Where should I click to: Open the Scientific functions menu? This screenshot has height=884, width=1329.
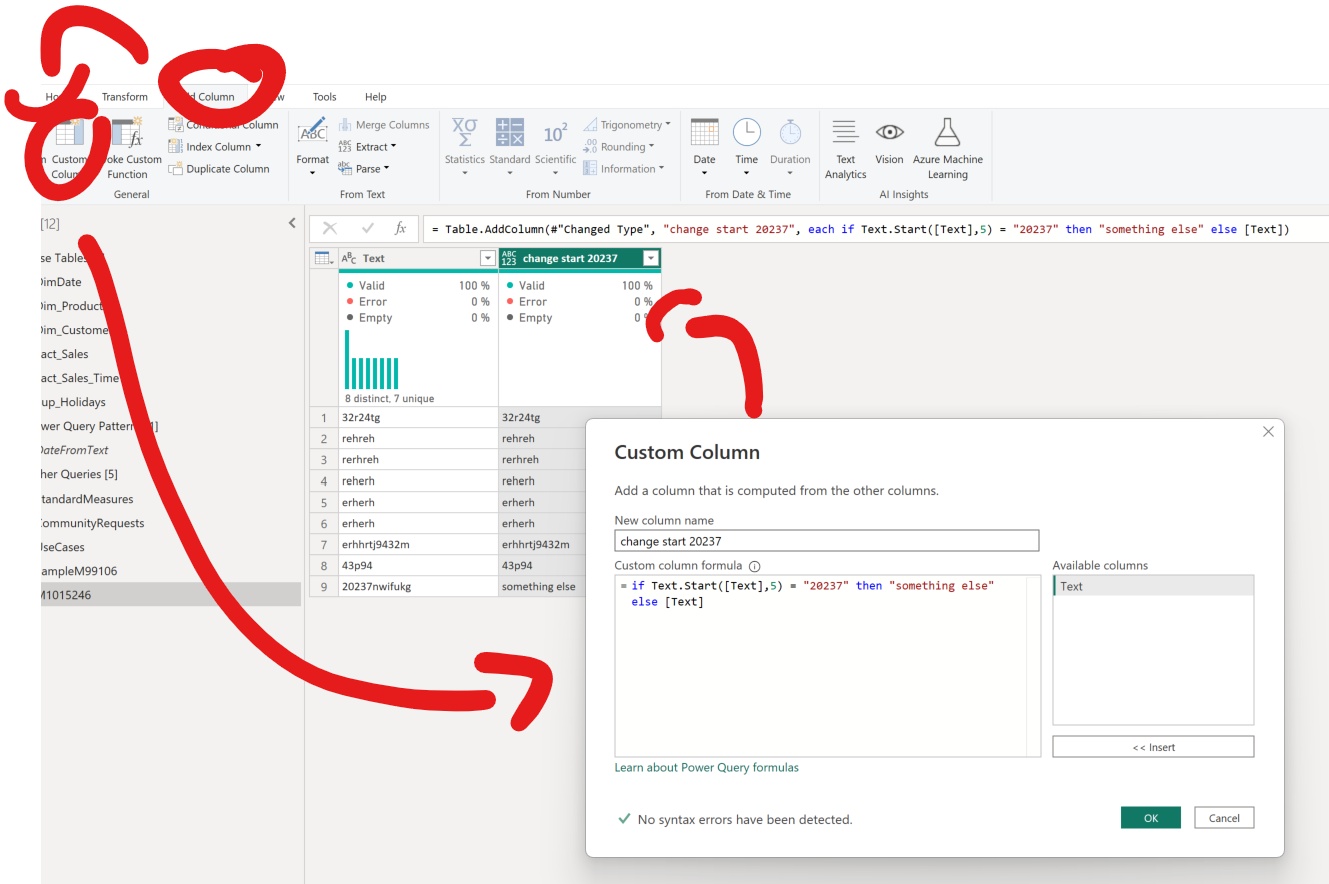(x=555, y=145)
